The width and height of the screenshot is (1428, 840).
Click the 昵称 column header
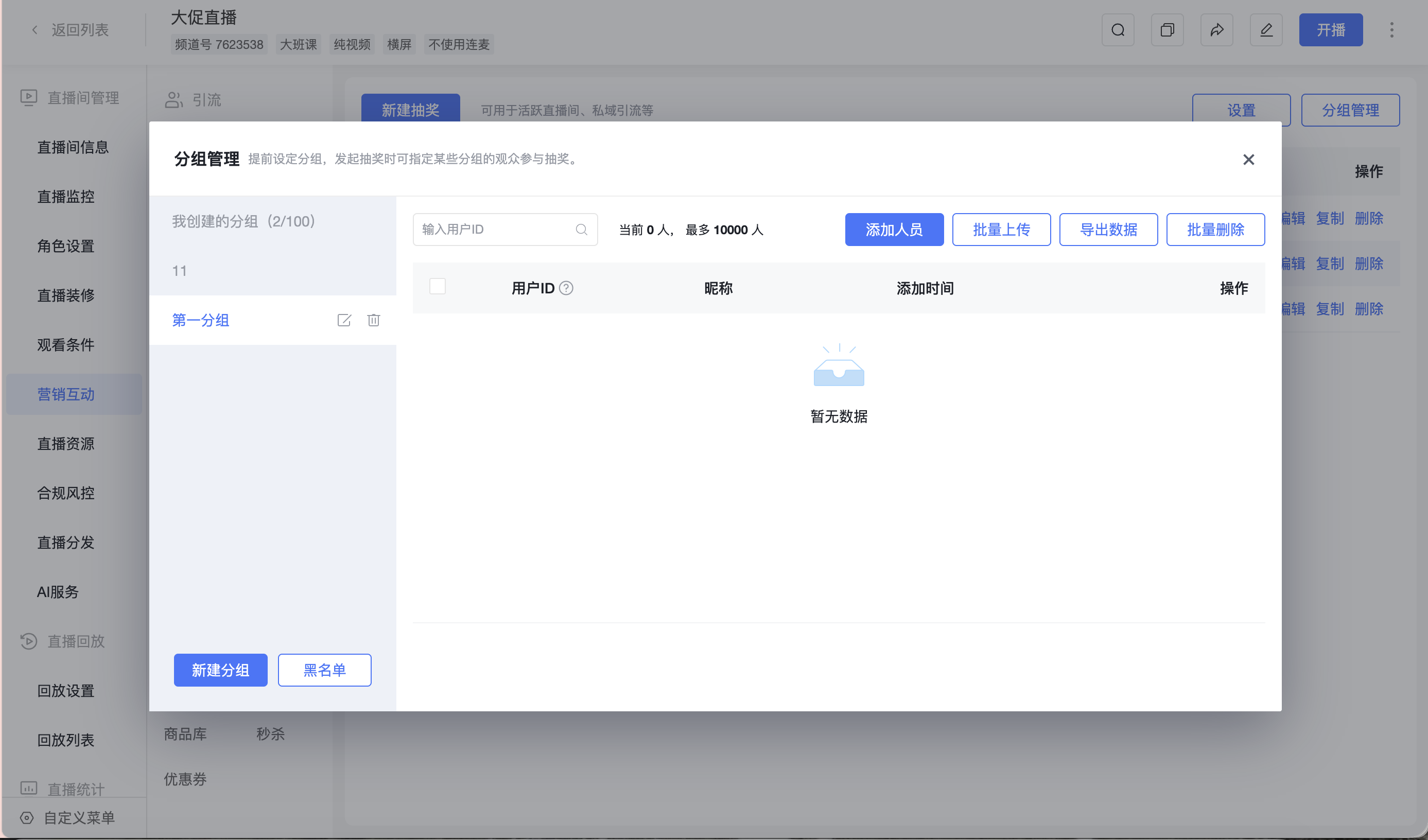[x=719, y=288]
